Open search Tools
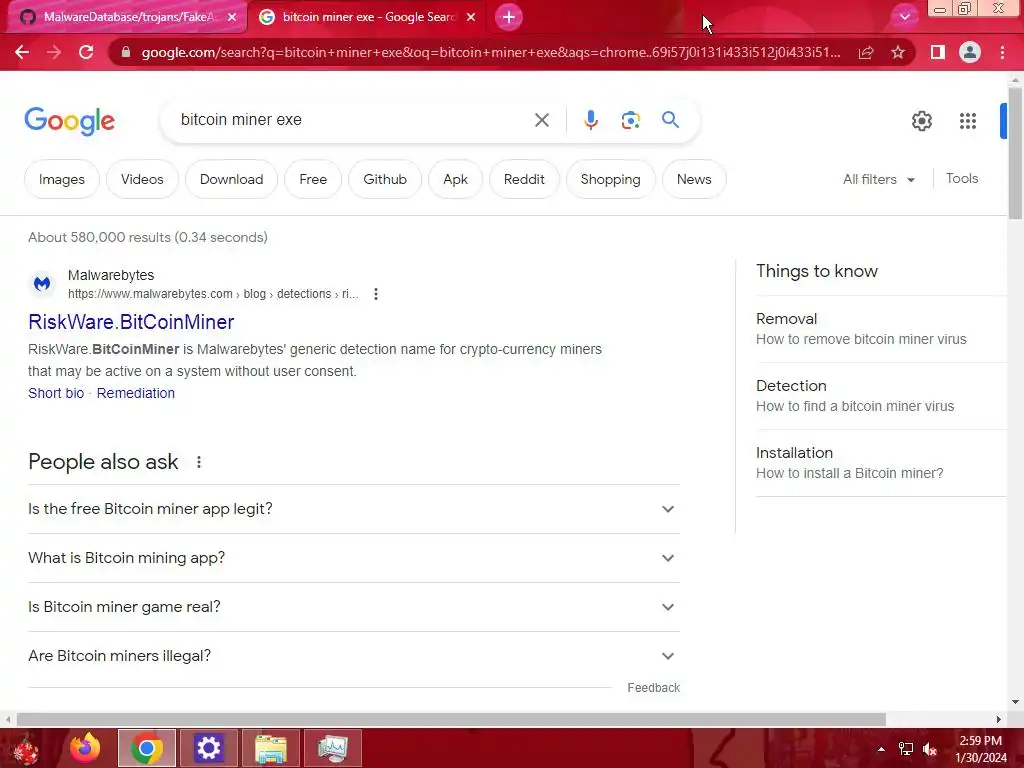 pyautogui.click(x=961, y=178)
